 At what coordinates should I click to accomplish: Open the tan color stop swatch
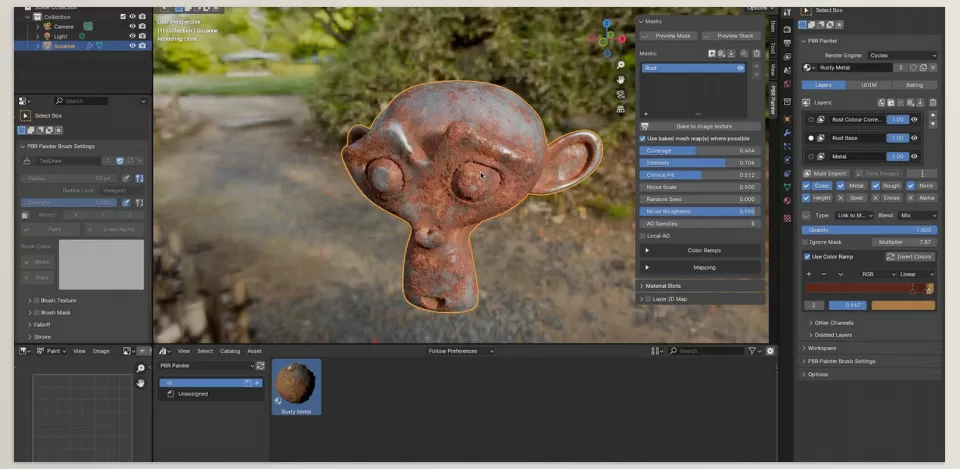[903, 305]
